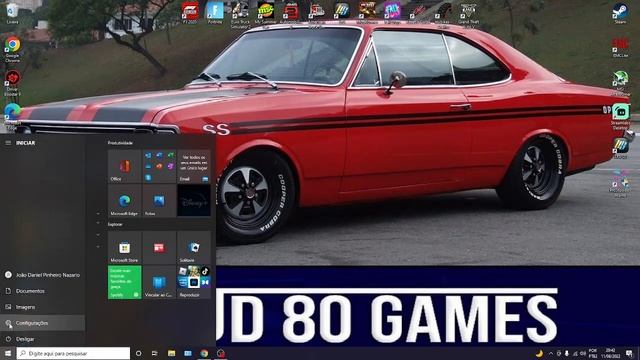Image resolution: width=640 pixels, height=360 pixels.
Task: Open the Fotos tile
Action: click(159, 200)
